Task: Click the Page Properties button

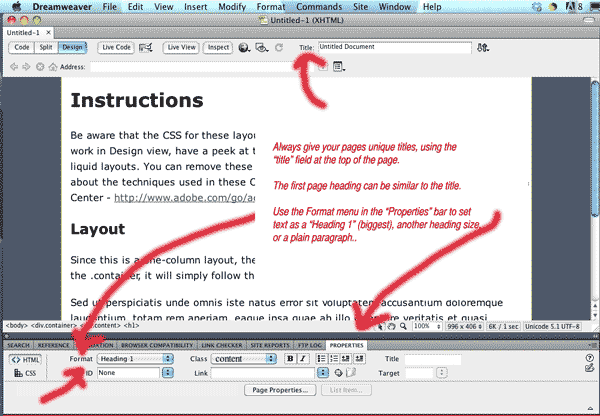Action: pos(280,390)
